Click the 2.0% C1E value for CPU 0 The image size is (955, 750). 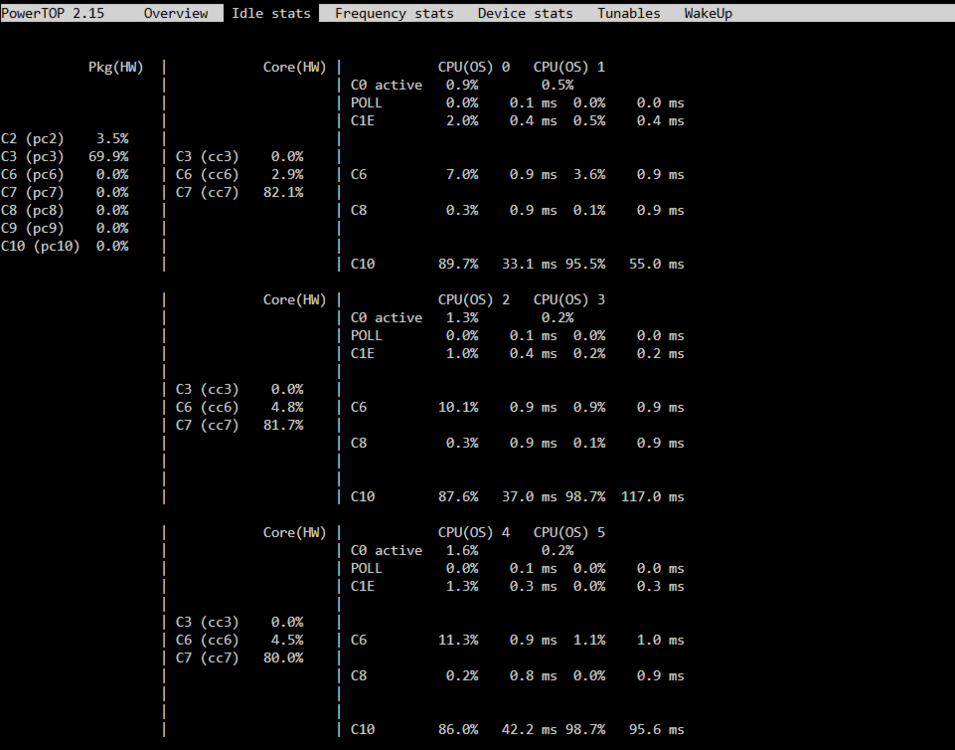pos(462,121)
